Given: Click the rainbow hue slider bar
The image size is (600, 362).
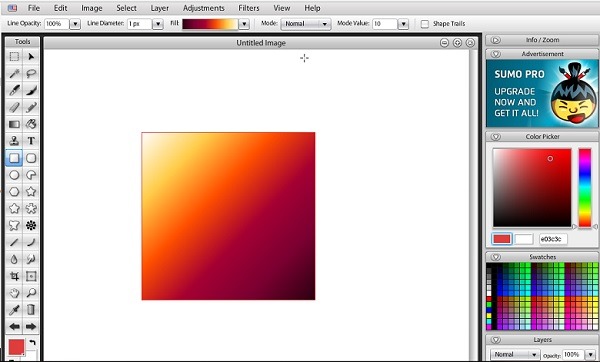Looking at the screenshot, I should click(x=585, y=188).
